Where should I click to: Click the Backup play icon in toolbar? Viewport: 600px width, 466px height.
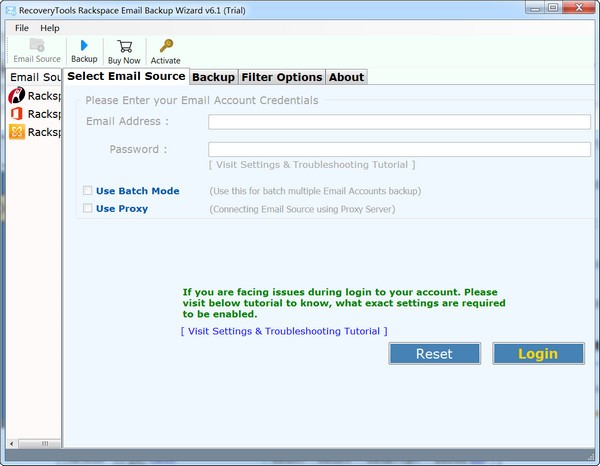pyautogui.click(x=84, y=46)
